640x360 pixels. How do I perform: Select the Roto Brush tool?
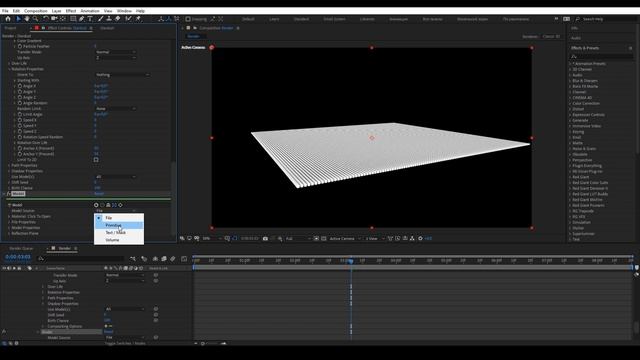pos(129,19)
